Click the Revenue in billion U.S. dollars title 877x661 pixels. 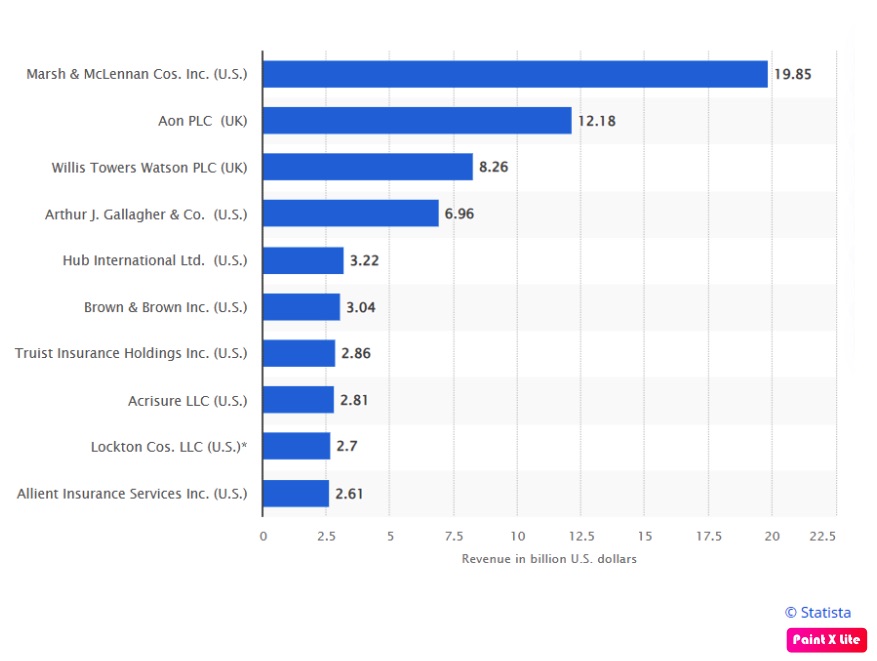point(549,559)
